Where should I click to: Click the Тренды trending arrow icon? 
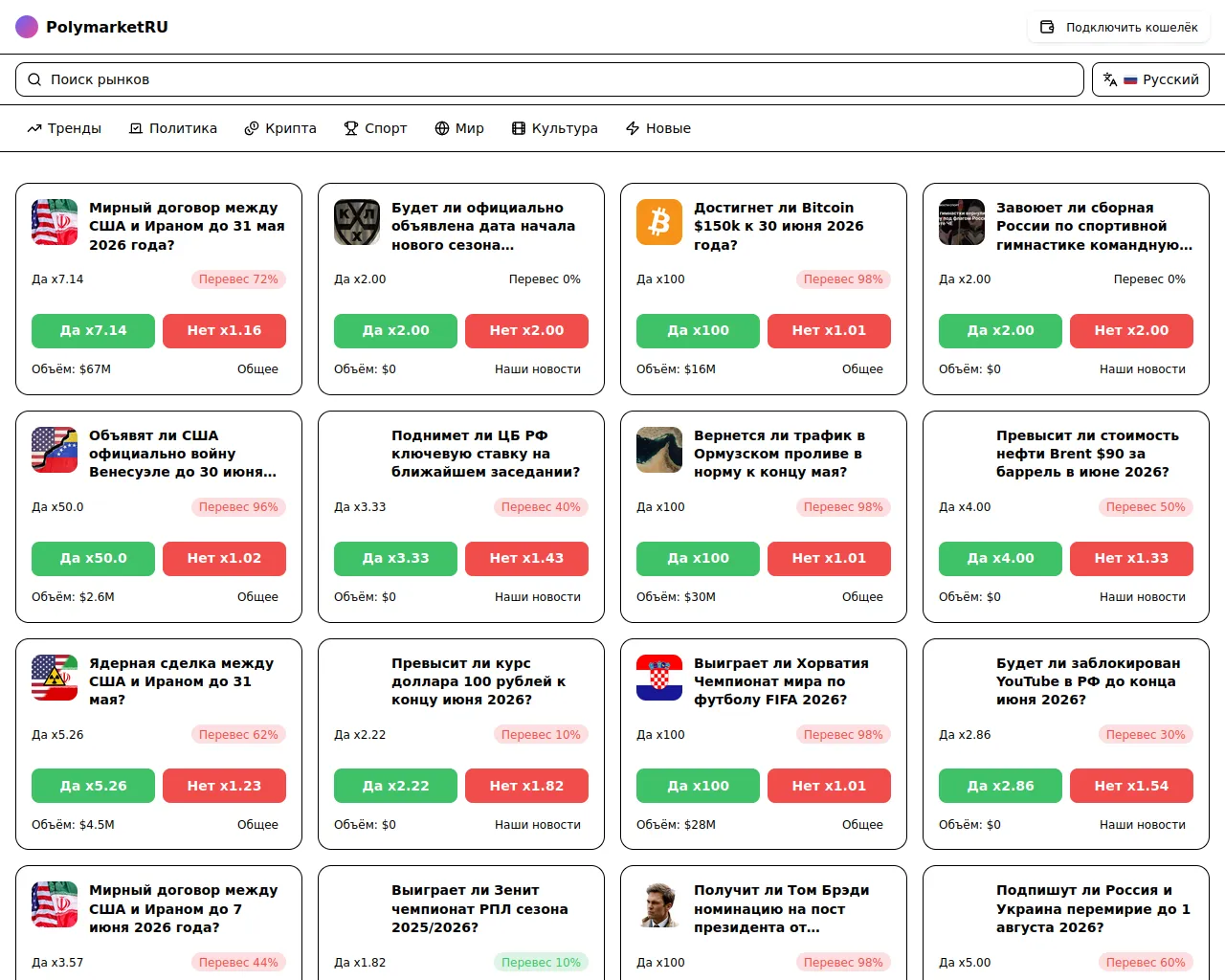[x=34, y=128]
